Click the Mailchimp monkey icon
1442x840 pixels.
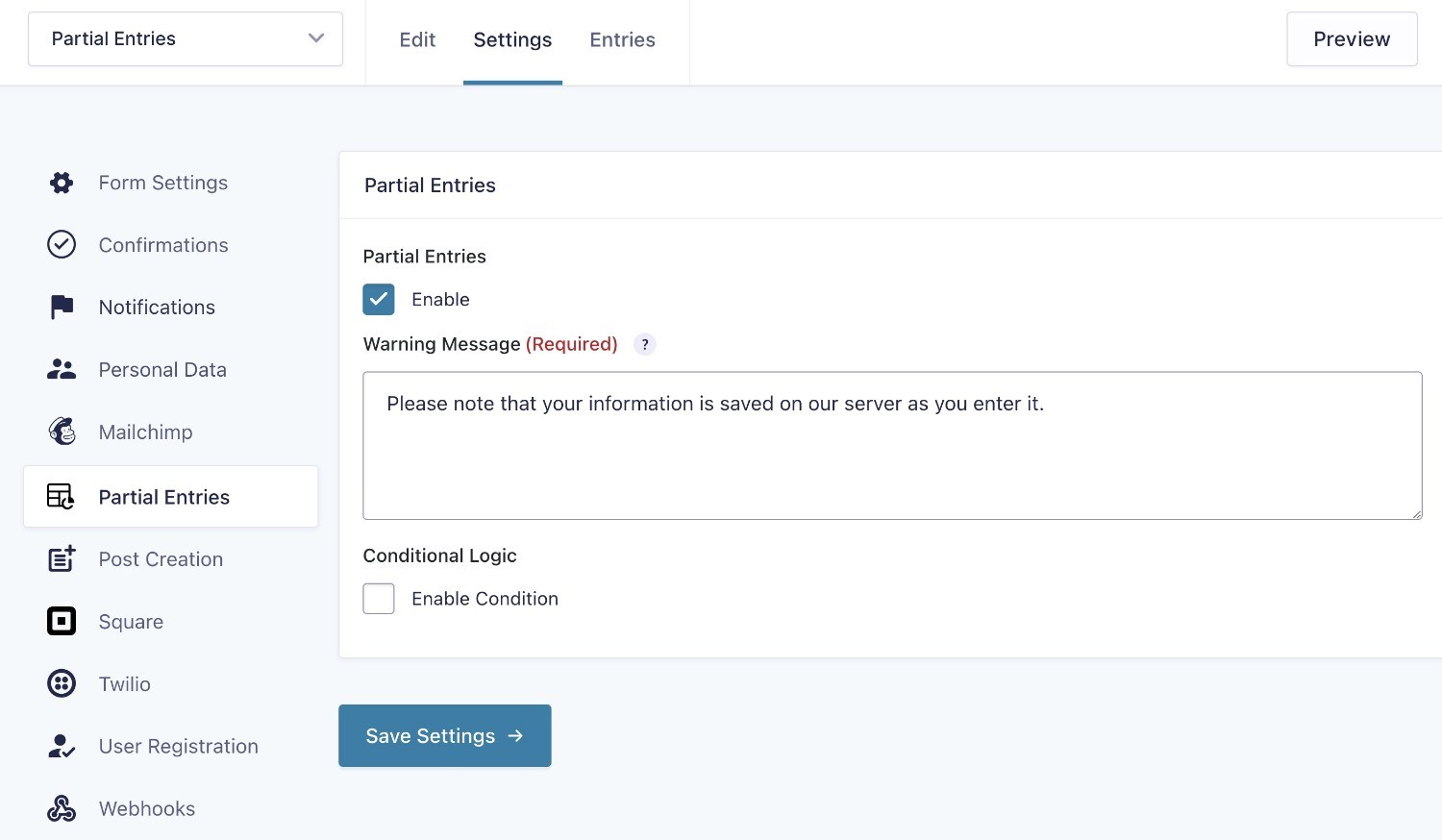62,432
